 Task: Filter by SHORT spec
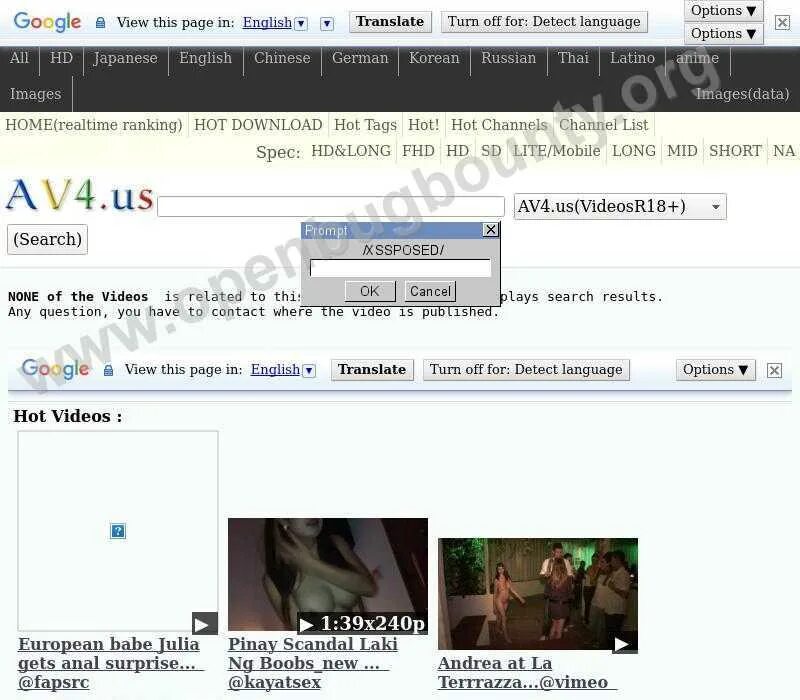click(735, 151)
